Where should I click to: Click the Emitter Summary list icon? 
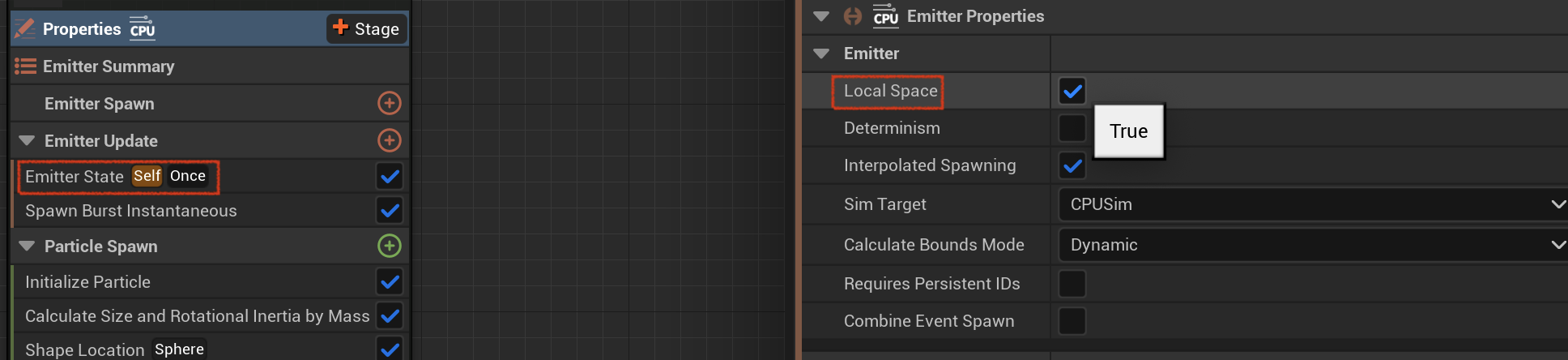pyautogui.click(x=26, y=66)
